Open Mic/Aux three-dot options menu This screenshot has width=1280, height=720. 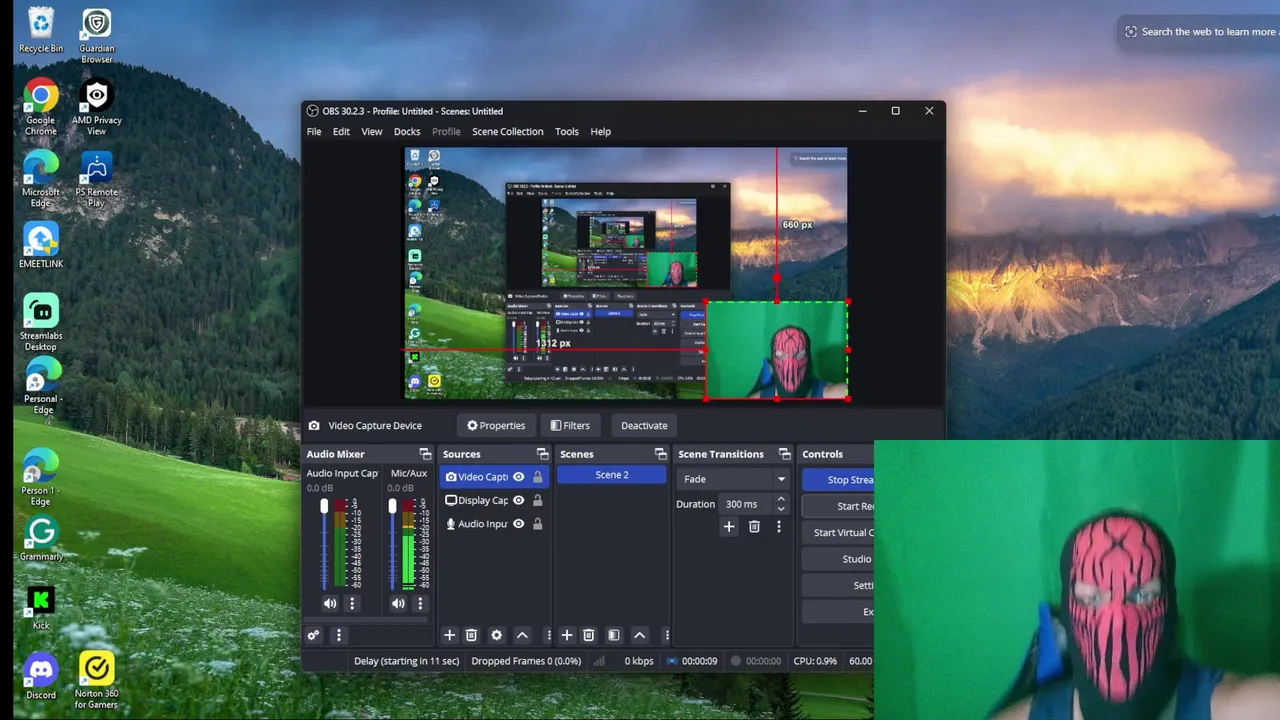click(x=420, y=603)
